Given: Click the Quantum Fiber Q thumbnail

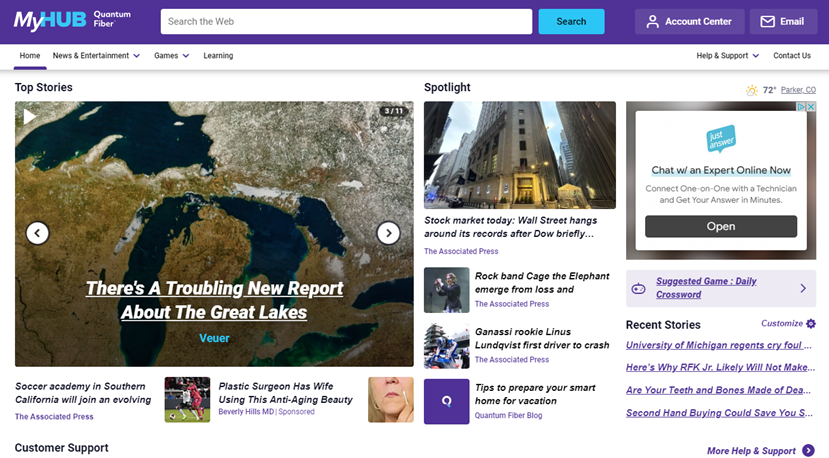Looking at the screenshot, I should [x=447, y=401].
